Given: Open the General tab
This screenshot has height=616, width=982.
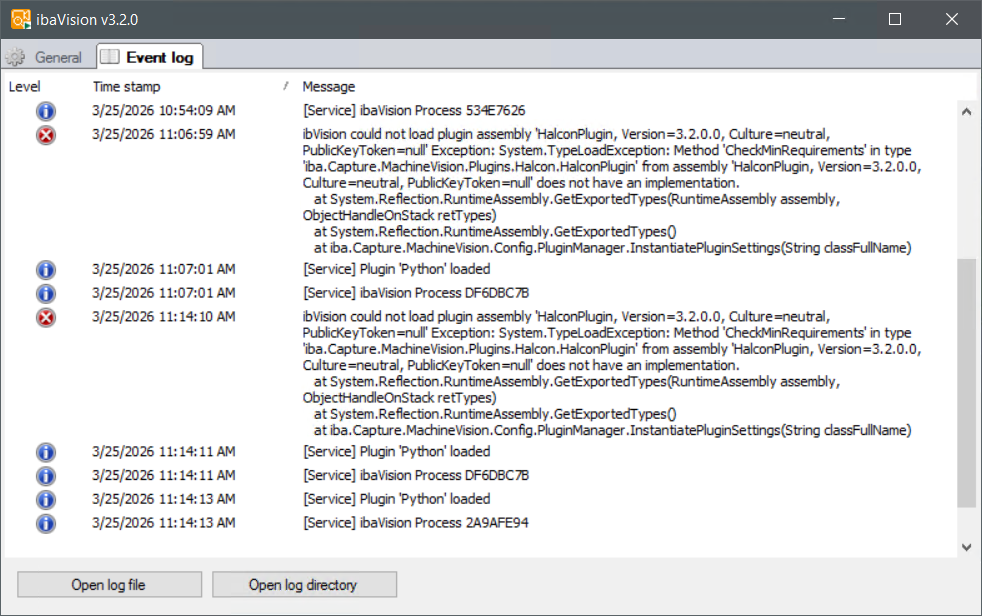Looking at the screenshot, I should [44, 57].
